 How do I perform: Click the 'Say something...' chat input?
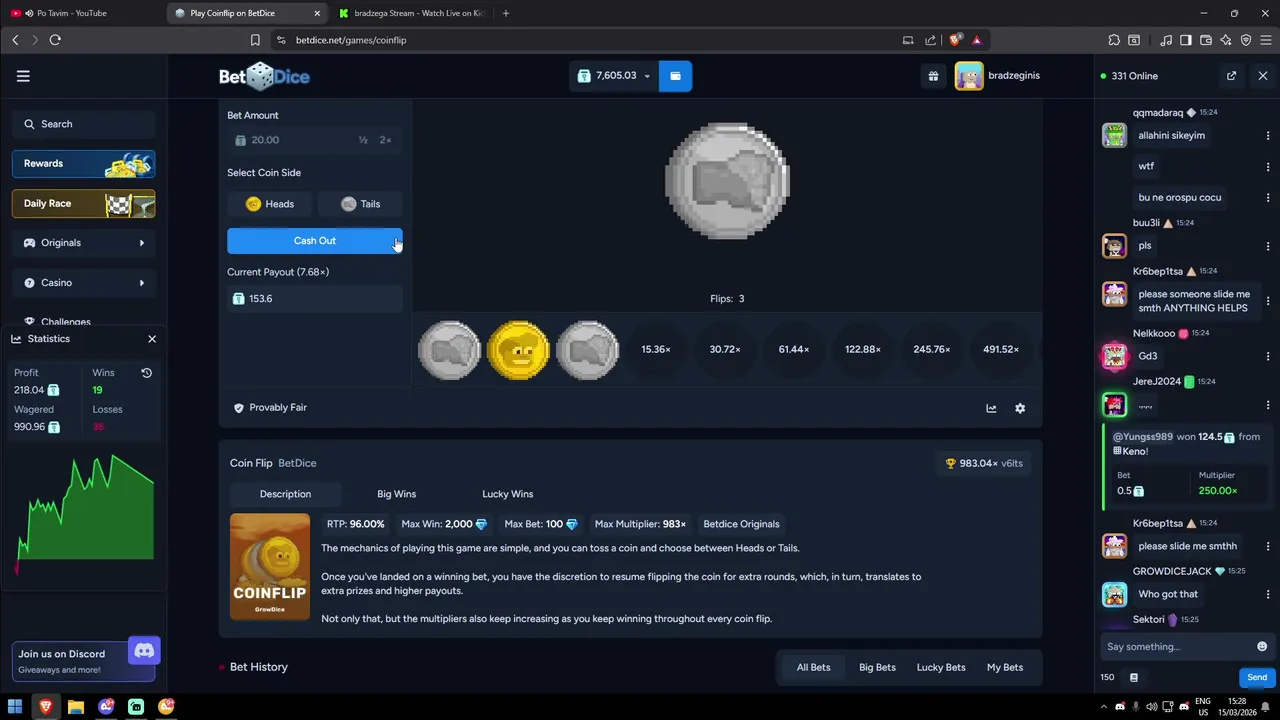click(x=1175, y=647)
